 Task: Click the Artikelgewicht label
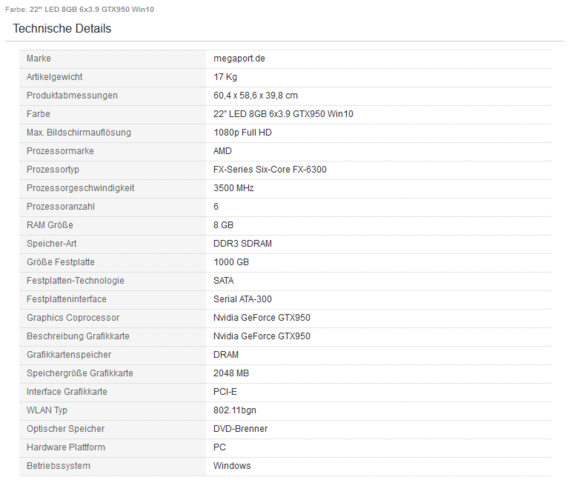tap(54, 77)
